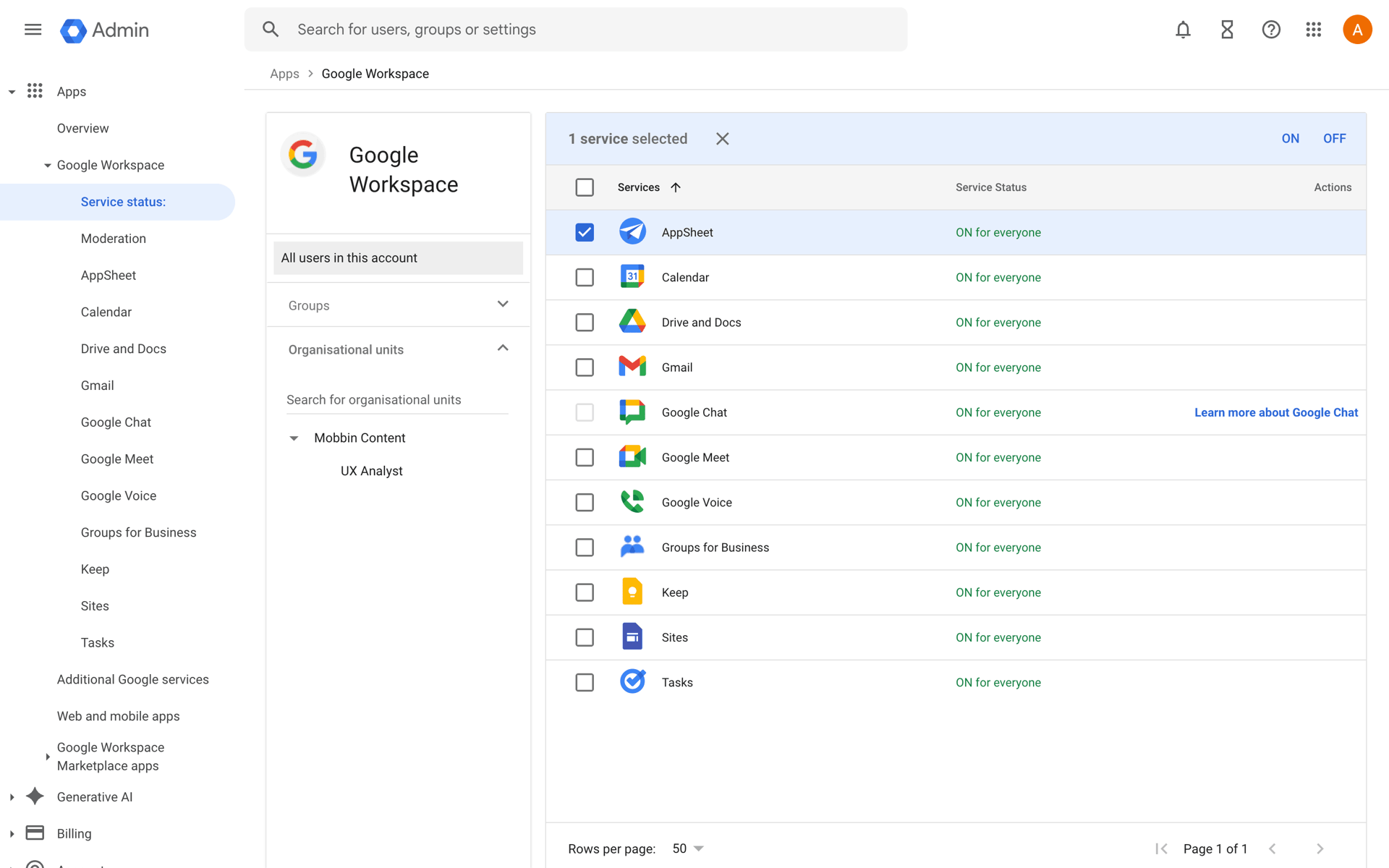Click the AppSheet service icon
Screen dimensions: 1389x868
(x=632, y=232)
